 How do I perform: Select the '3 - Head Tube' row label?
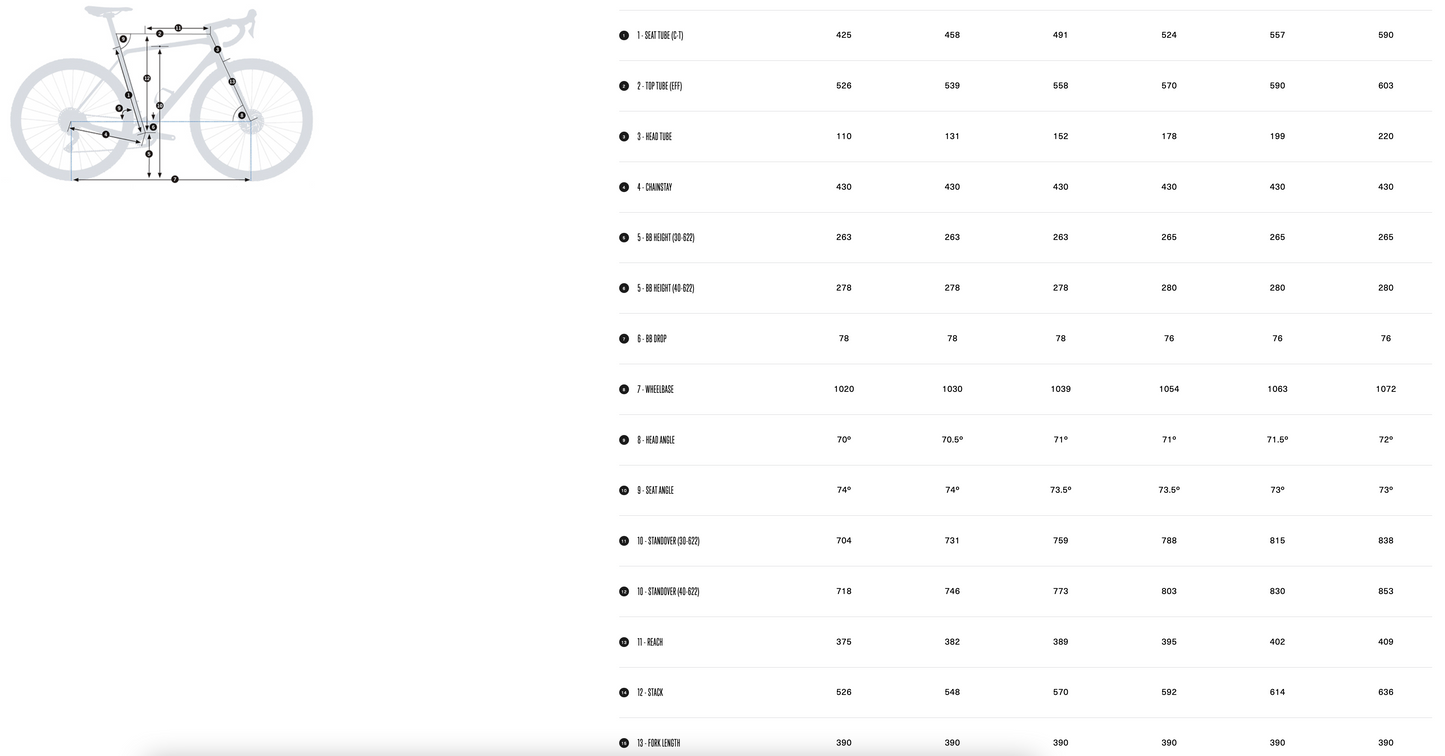coord(654,136)
